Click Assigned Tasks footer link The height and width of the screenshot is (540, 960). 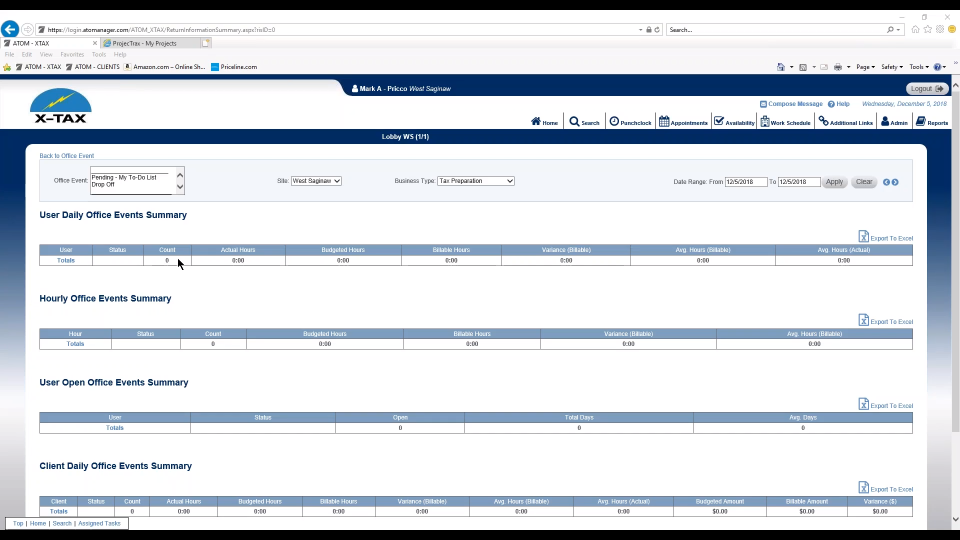tap(99, 523)
